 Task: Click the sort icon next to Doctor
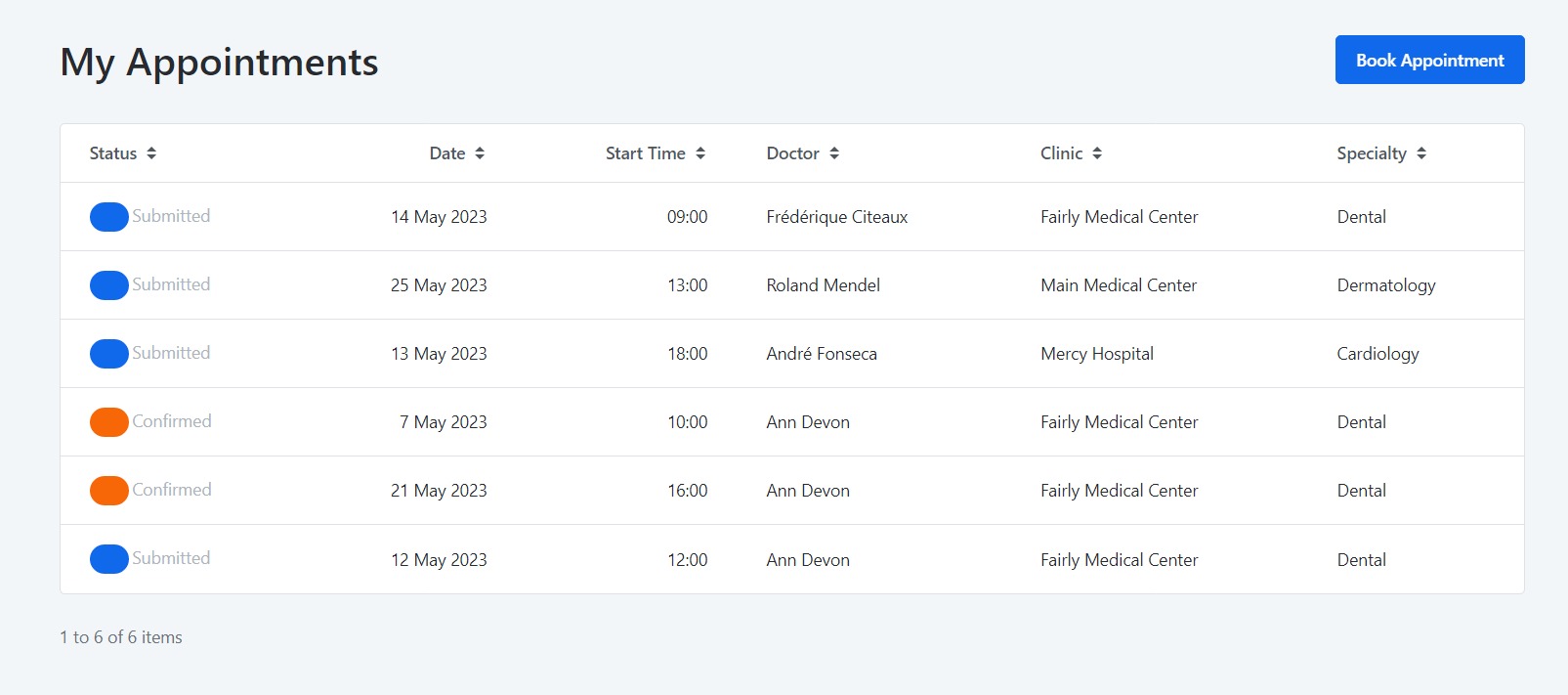(x=834, y=153)
